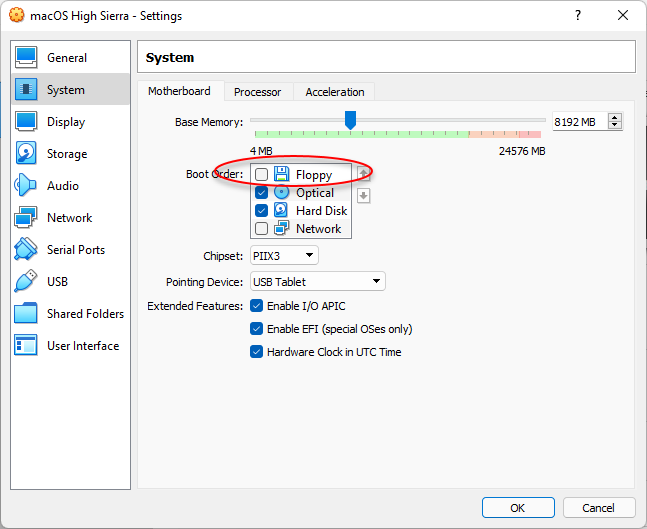Move boot device down with arrow button
Screen dimensions: 647x529
point(364,196)
